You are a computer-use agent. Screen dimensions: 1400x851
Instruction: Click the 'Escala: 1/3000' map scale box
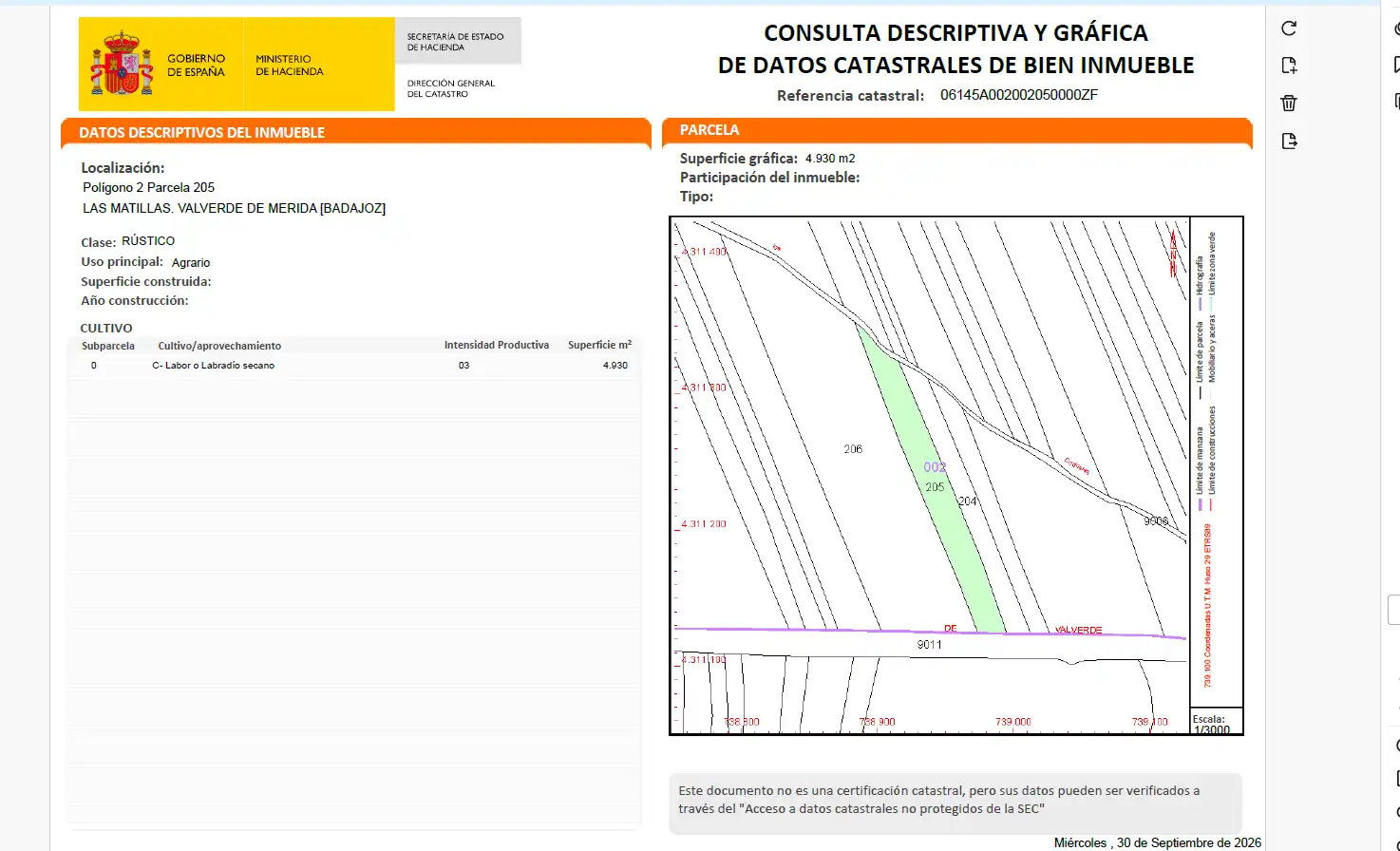tap(1216, 721)
